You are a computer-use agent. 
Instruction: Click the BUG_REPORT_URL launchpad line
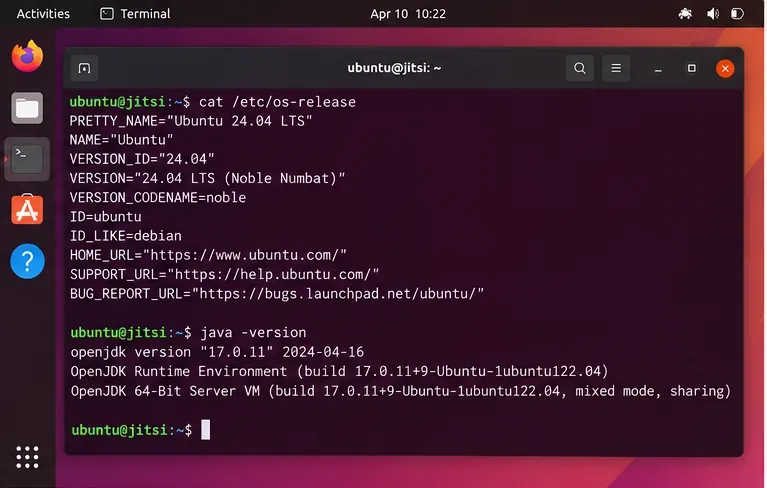pos(277,293)
